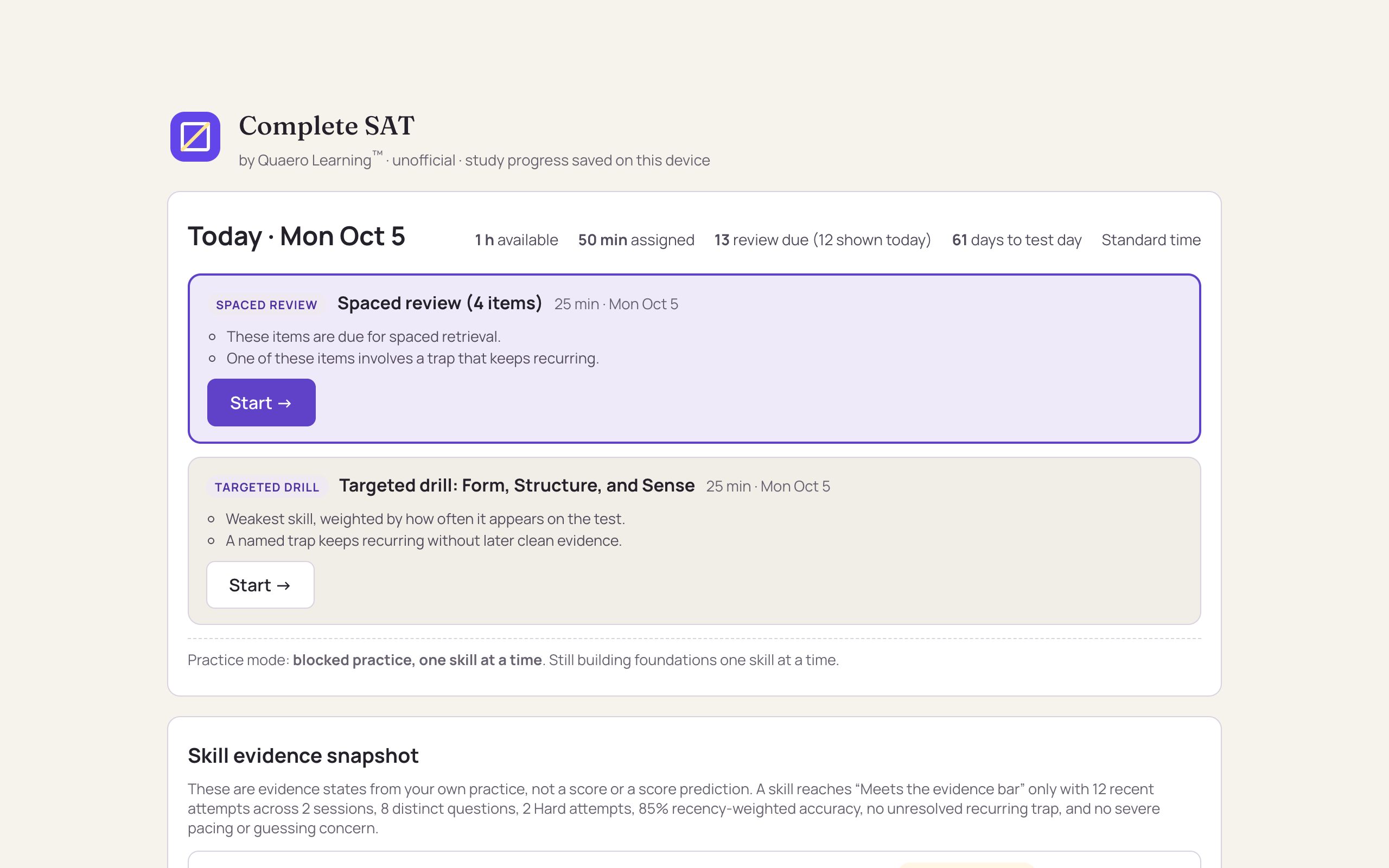The image size is (1389, 868).
Task: Click the 25 min · Mon Oct 5 label on Spaced review
Action: point(616,304)
